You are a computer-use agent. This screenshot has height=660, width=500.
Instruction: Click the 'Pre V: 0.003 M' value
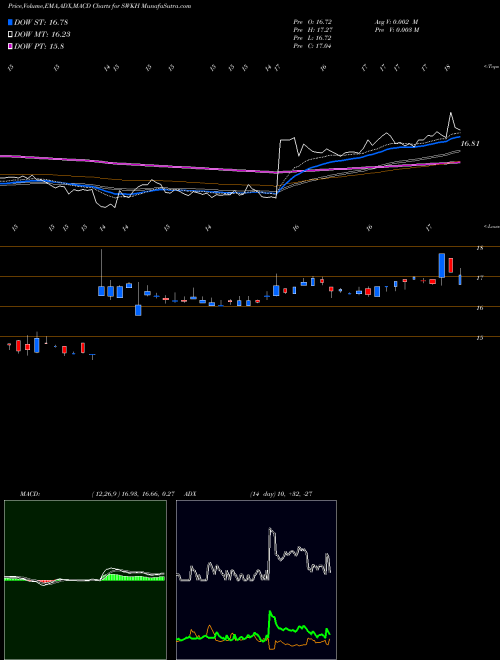coord(398,30)
